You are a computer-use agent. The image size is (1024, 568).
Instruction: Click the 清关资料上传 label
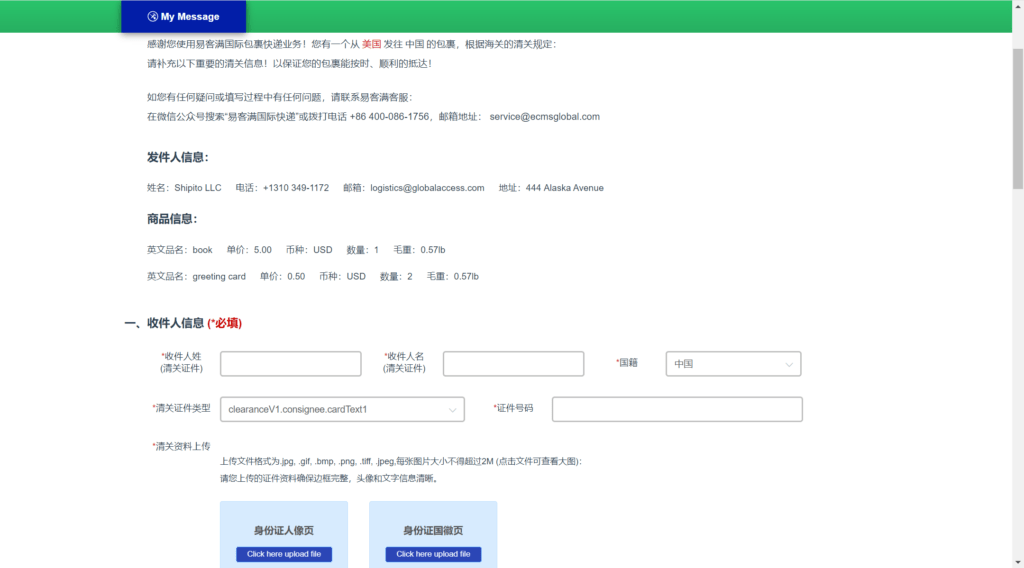pyautogui.click(x=183, y=447)
